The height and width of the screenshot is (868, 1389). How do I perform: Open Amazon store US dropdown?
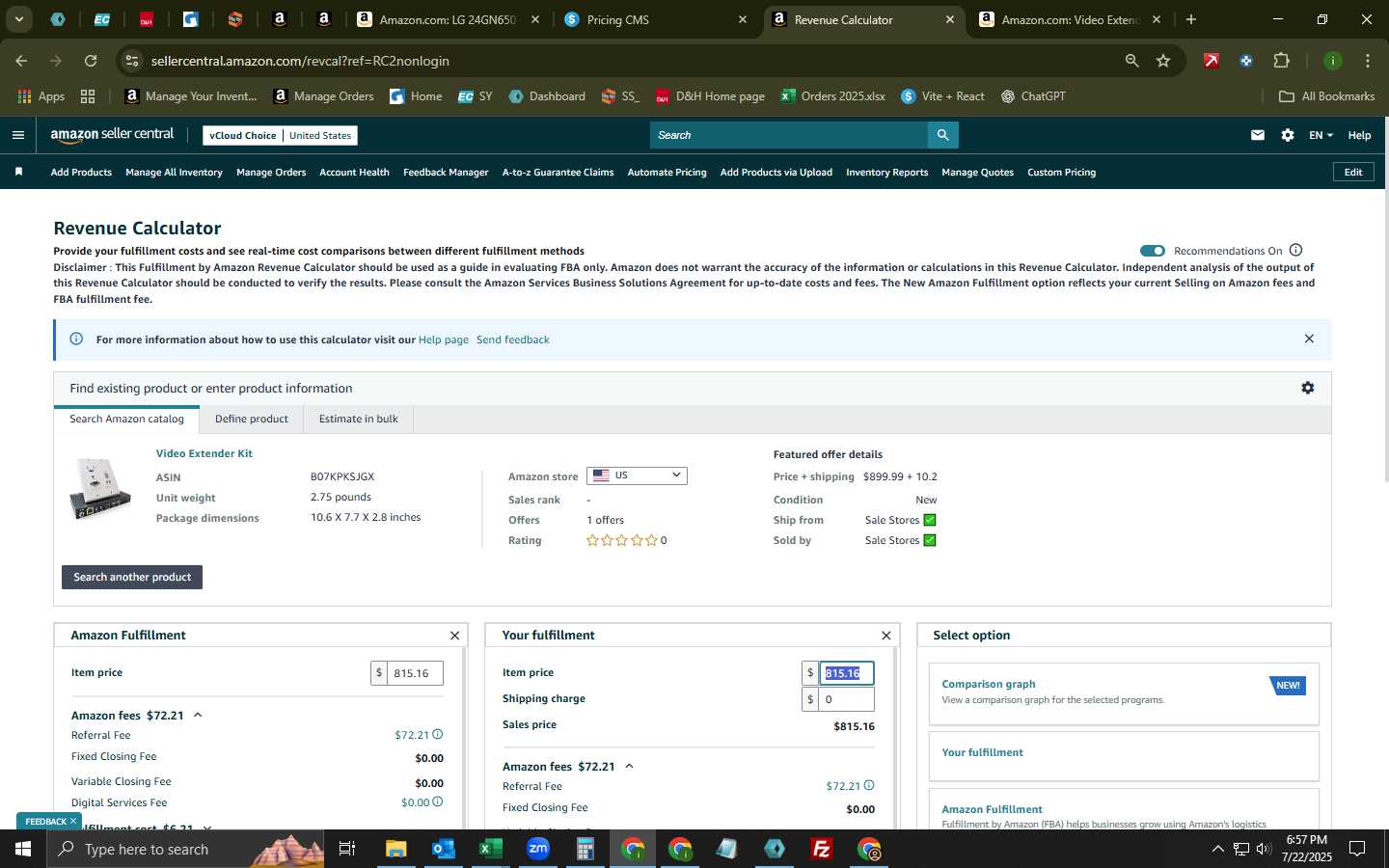[x=637, y=475]
